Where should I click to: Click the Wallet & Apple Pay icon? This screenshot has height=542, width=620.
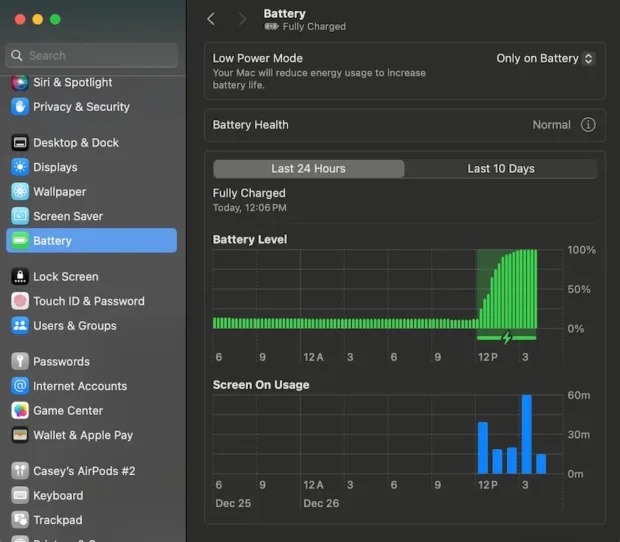20,435
